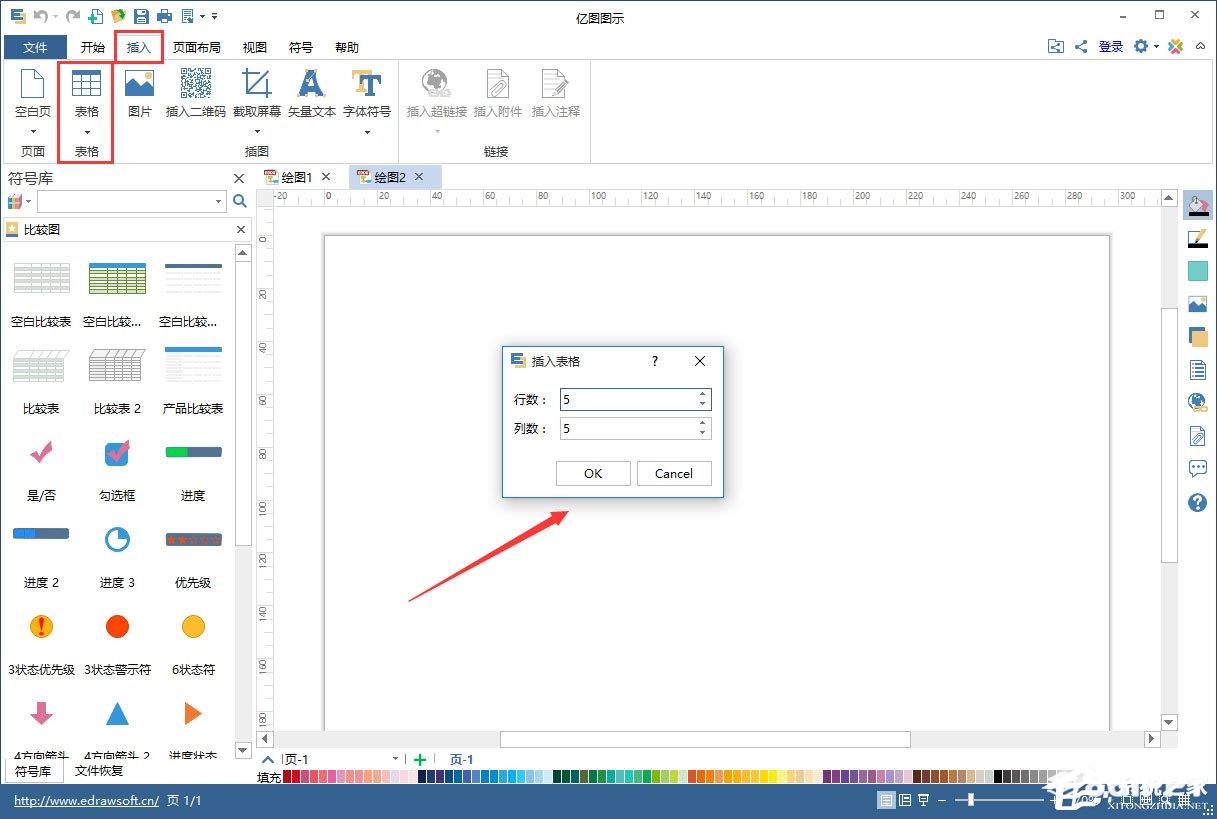The height and width of the screenshot is (819, 1217).
Task: Click the 字体符号 font symbol icon
Action: [367, 84]
